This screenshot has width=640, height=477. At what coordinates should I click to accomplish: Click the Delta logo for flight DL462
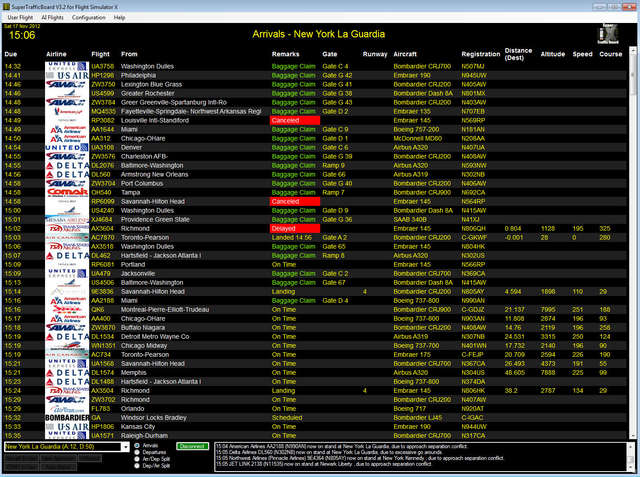click(x=67, y=255)
